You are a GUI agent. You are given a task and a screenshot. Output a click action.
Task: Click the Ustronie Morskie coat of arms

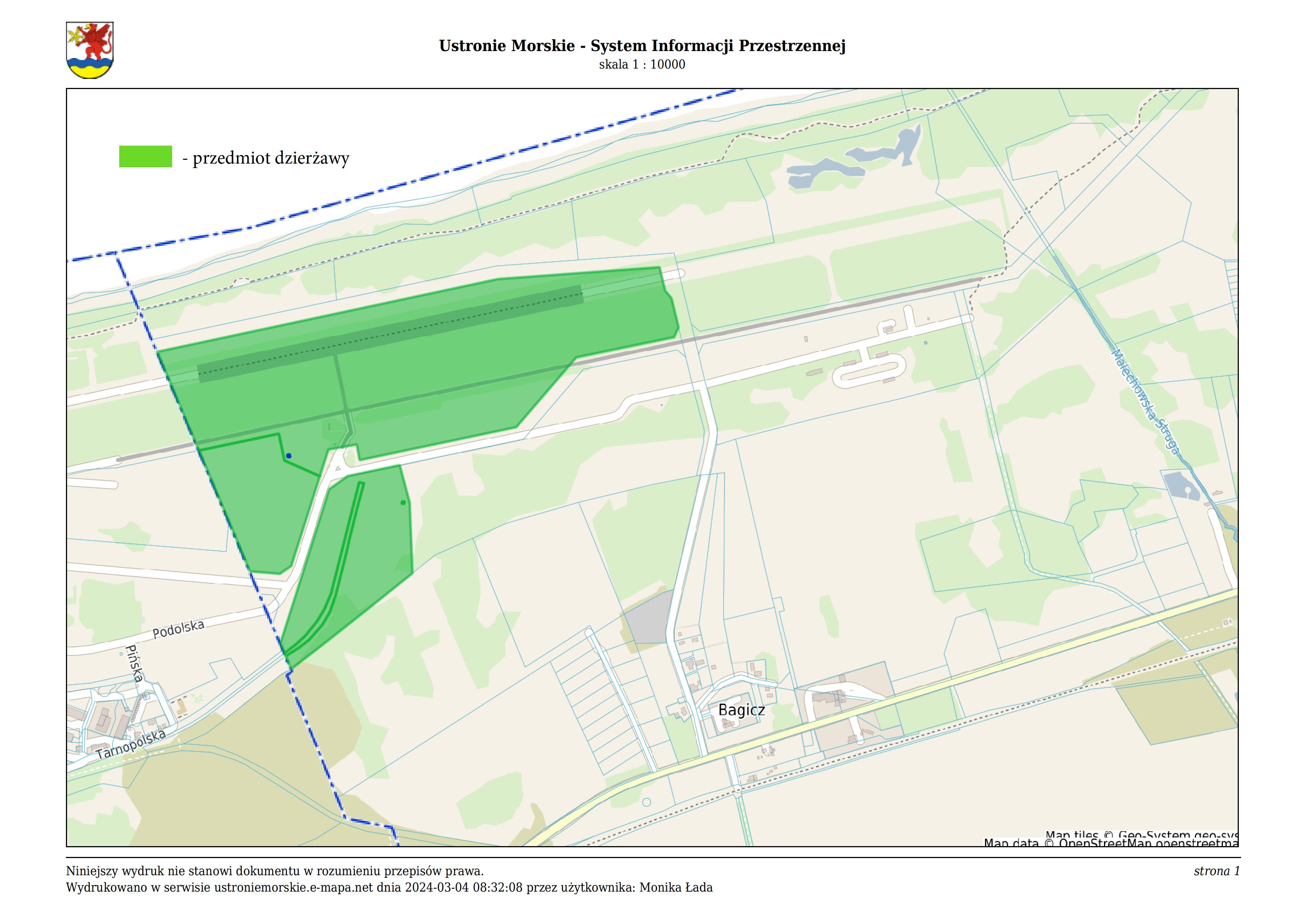[x=90, y=50]
